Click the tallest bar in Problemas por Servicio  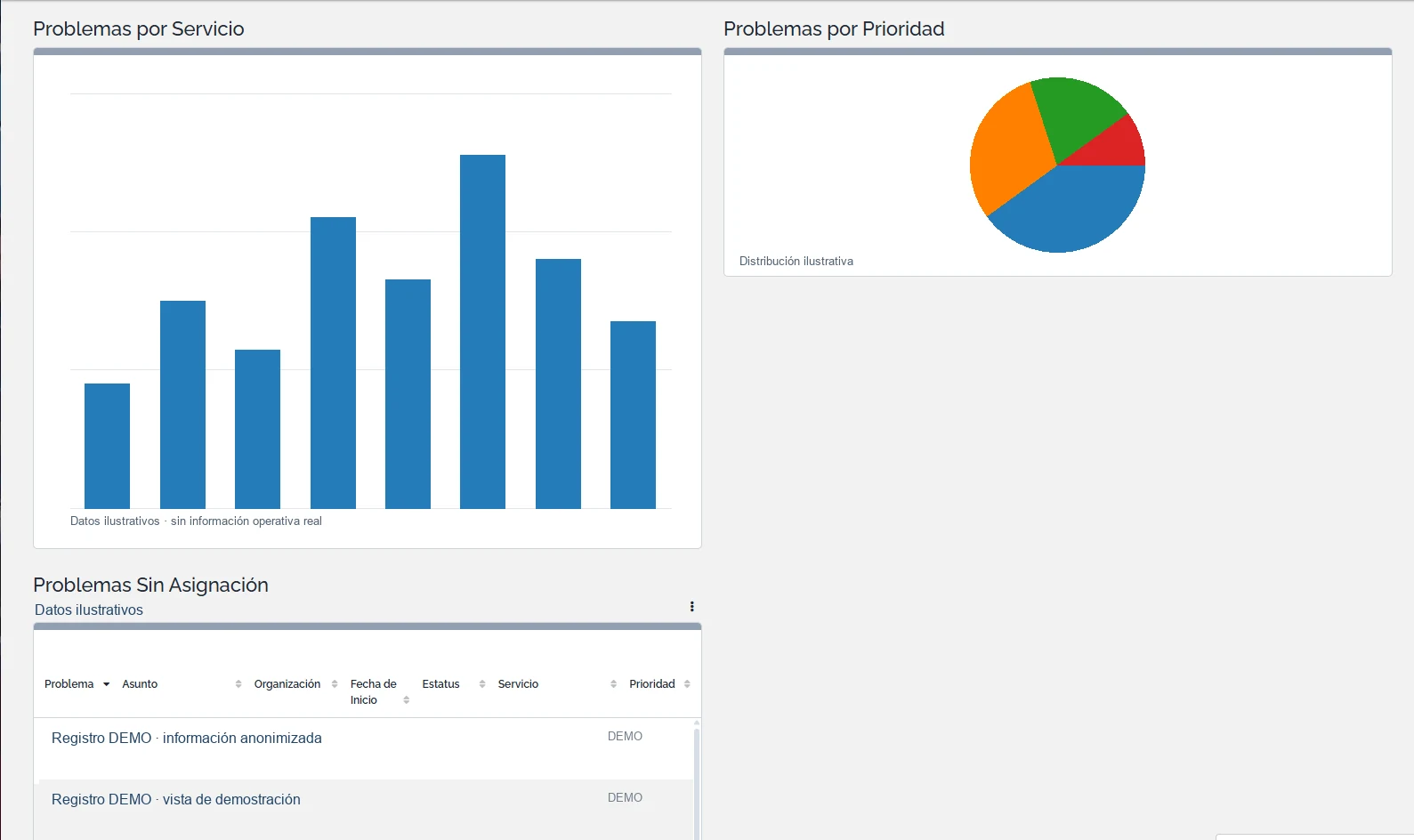tap(482, 332)
